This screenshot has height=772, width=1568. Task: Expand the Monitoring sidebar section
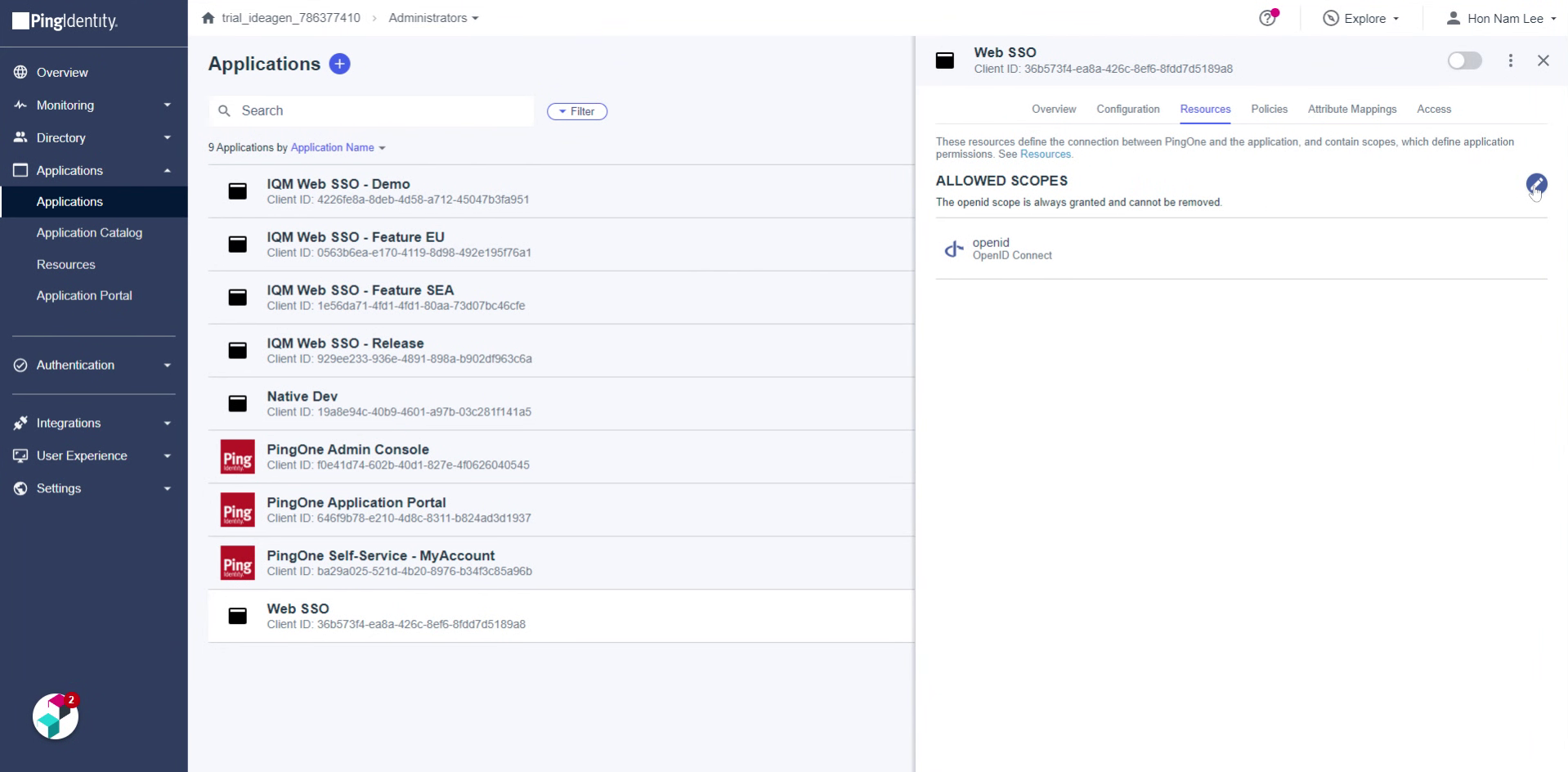(x=167, y=105)
